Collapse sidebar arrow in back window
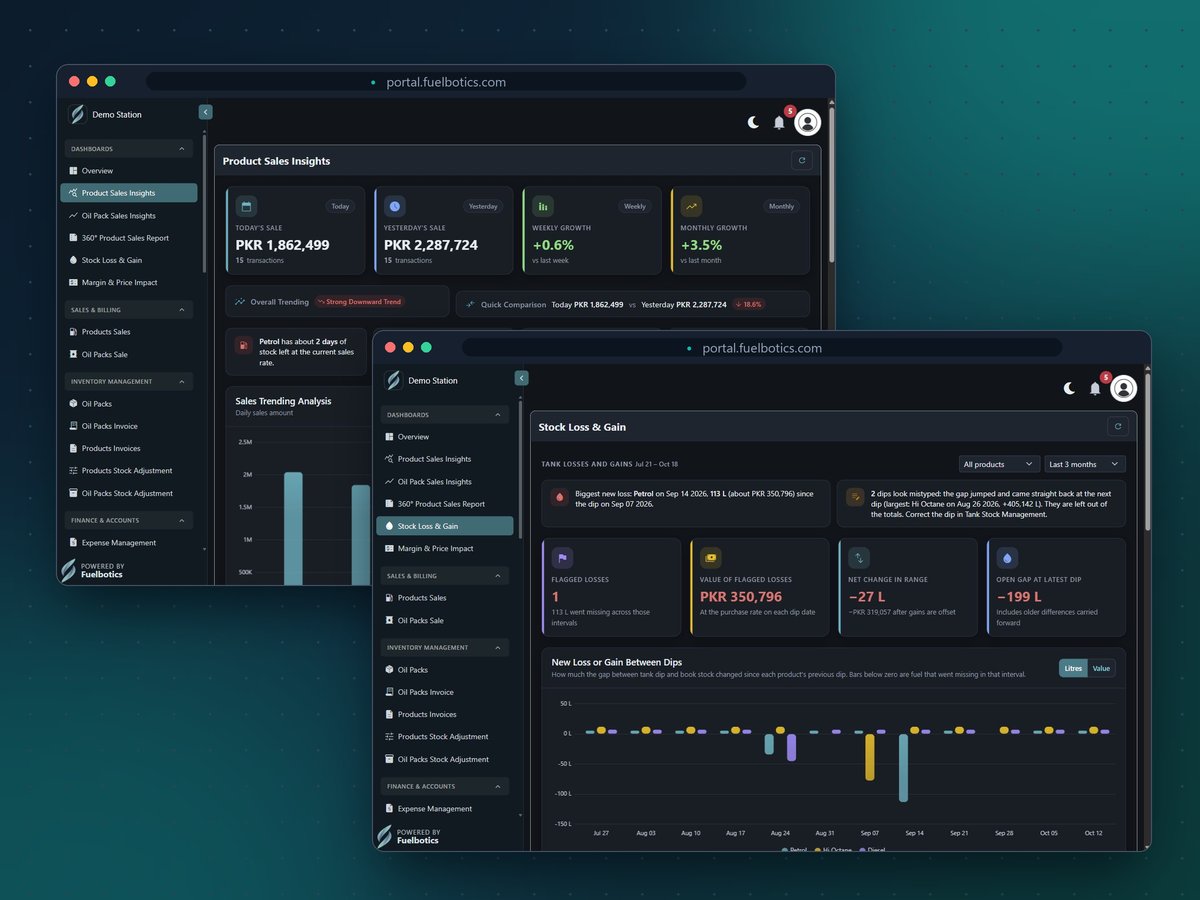 pos(205,112)
